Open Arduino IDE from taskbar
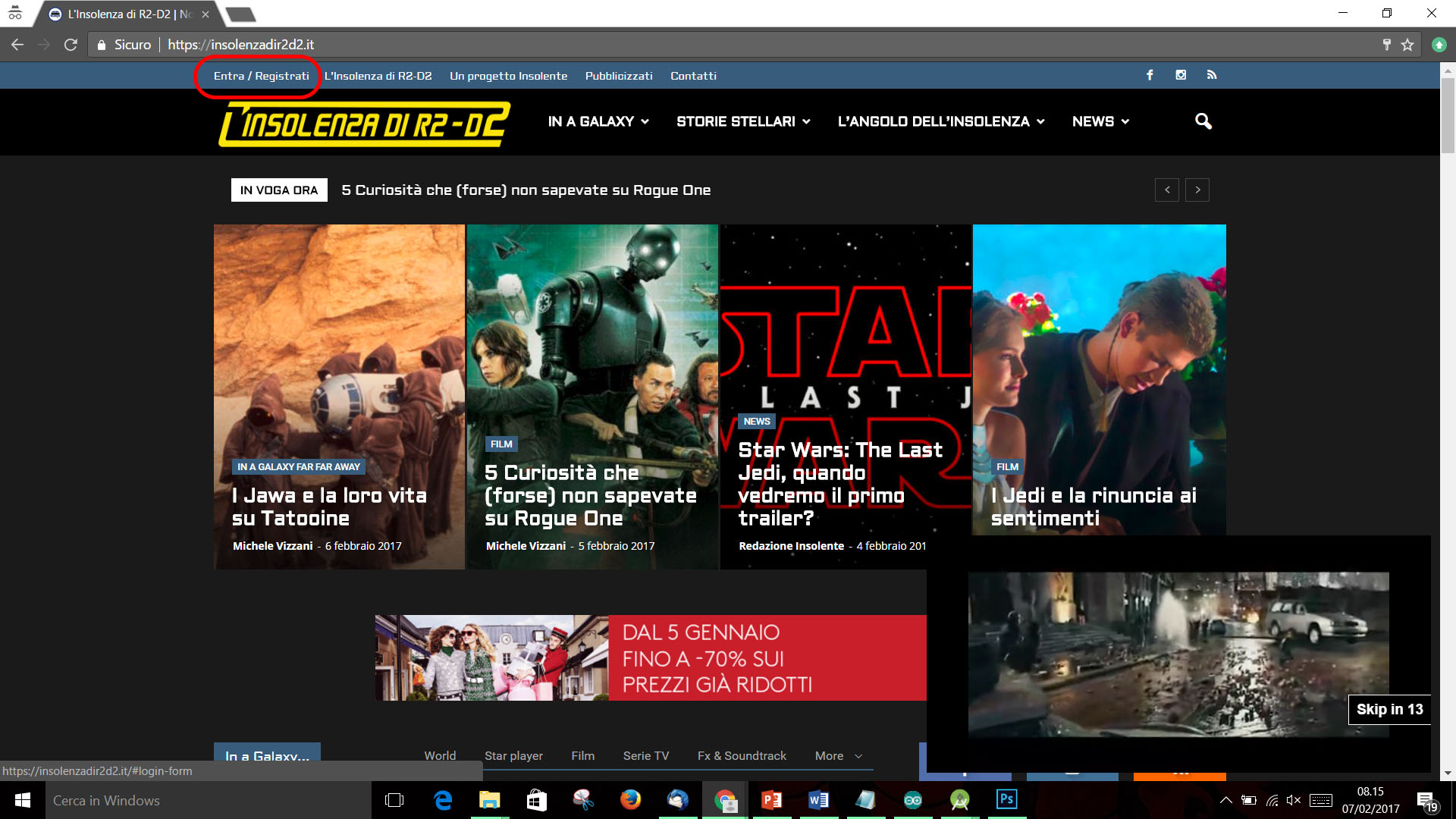This screenshot has height=819, width=1456. [913, 800]
